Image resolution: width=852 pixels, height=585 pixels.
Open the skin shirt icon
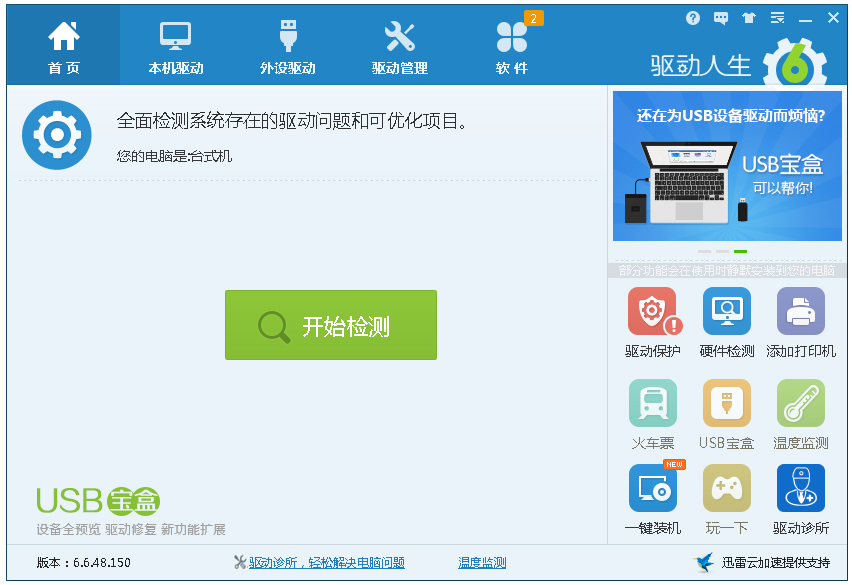[x=749, y=18]
